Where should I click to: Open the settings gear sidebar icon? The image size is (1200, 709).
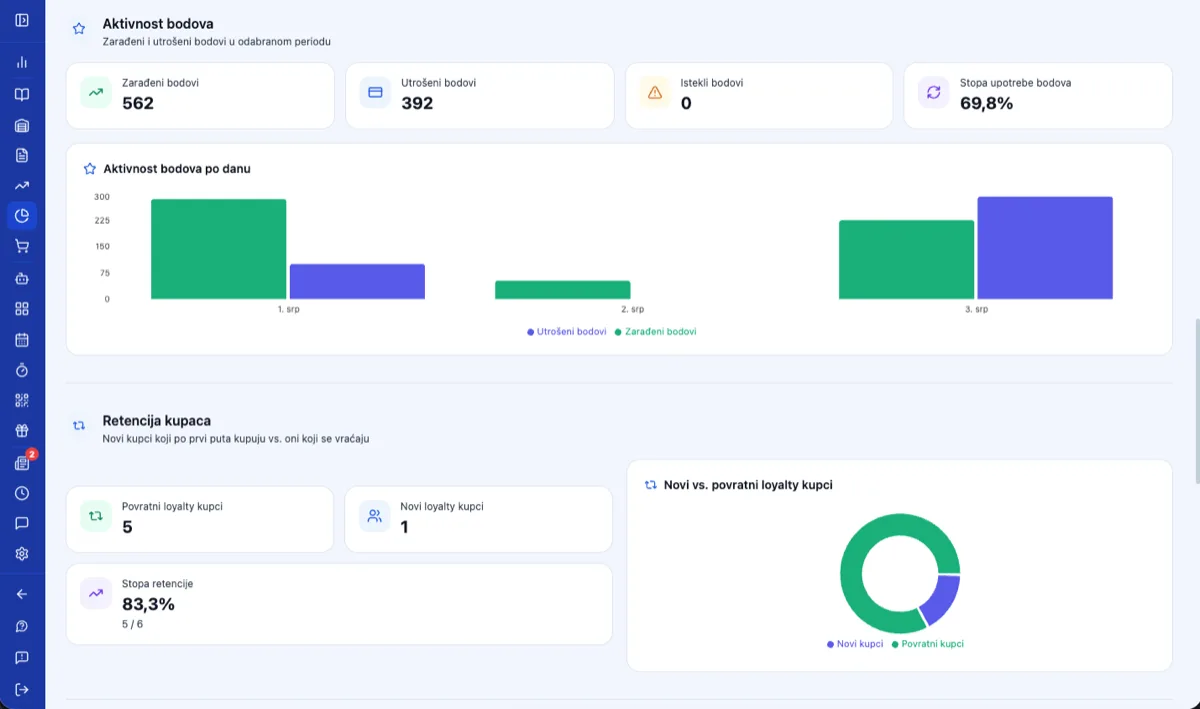[22, 553]
